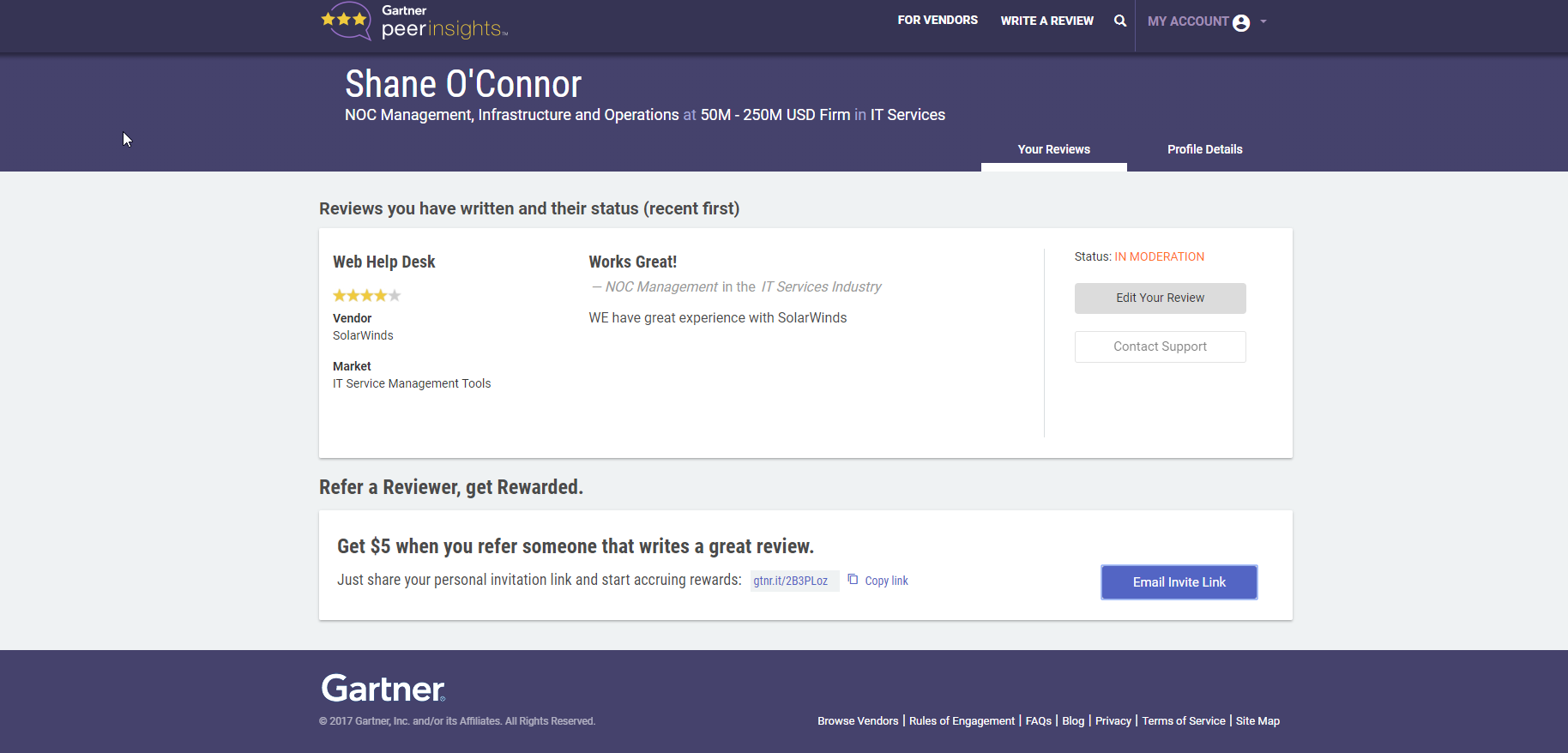Open the Rules of Engagement footer link
1568x753 pixels.
(x=962, y=721)
